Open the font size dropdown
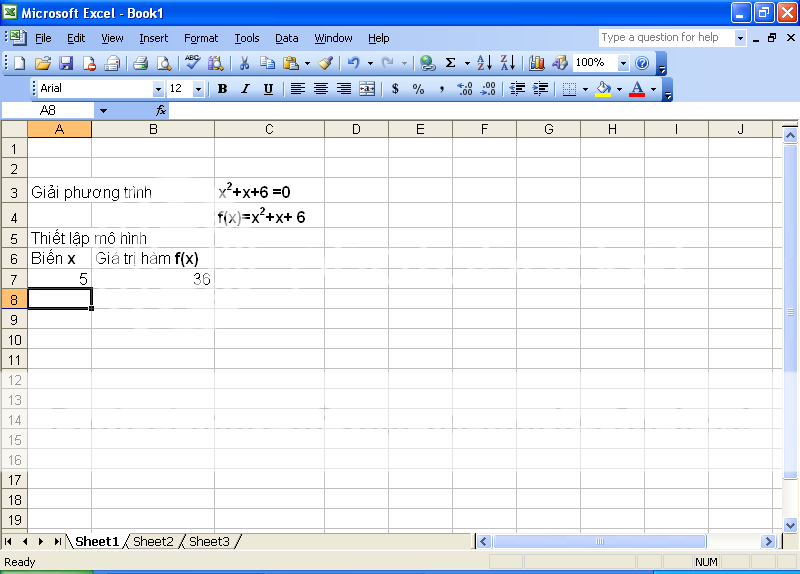The width and height of the screenshot is (800, 574). click(x=198, y=89)
